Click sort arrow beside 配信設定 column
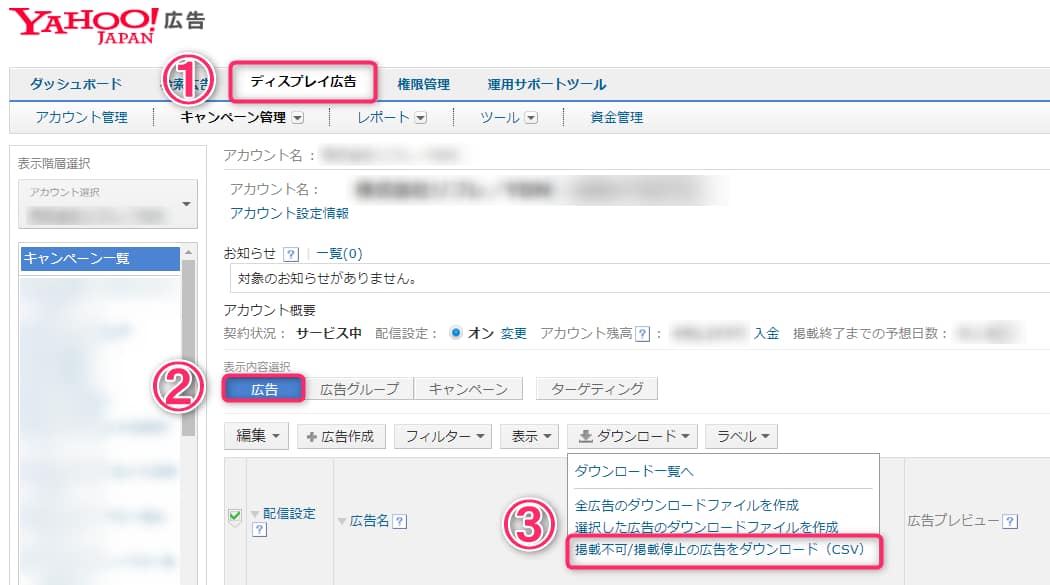Image resolution: width=1050 pixels, height=585 pixels. 255,514
